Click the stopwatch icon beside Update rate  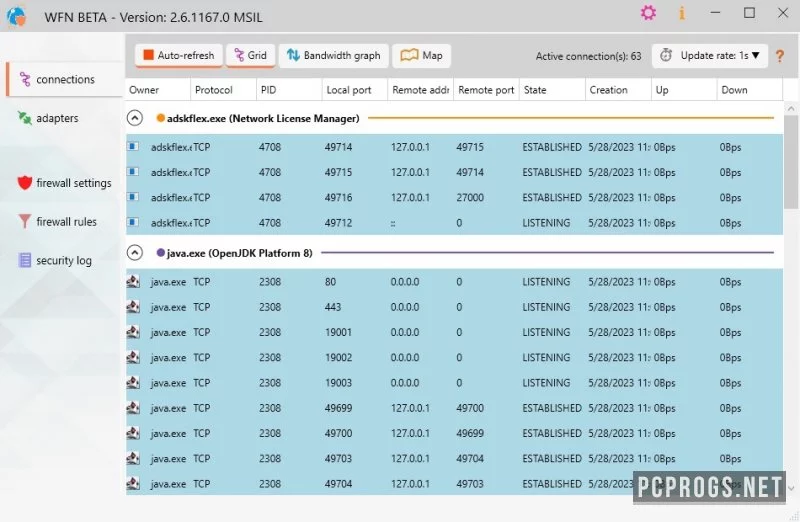pos(666,55)
